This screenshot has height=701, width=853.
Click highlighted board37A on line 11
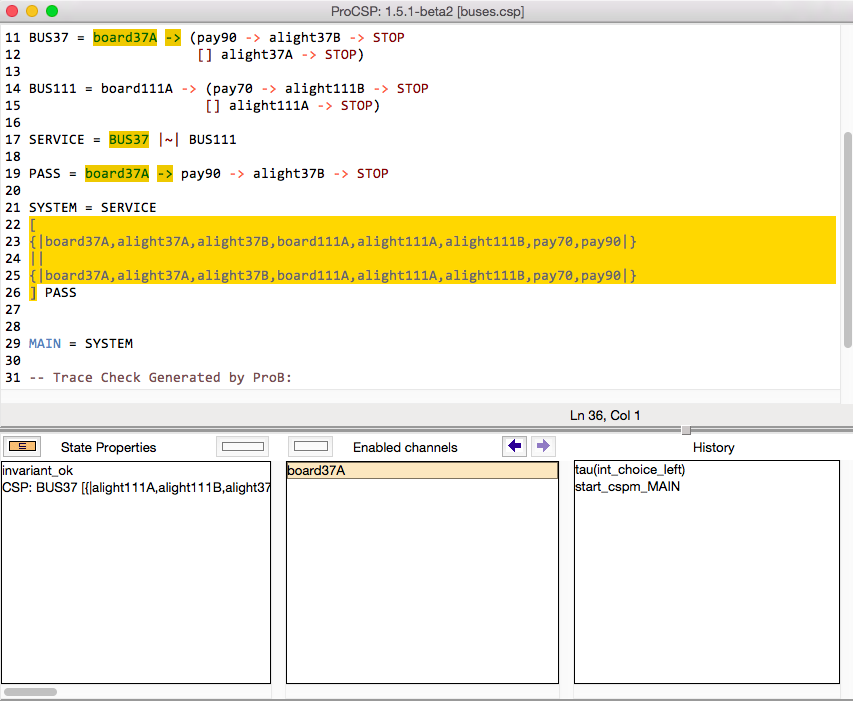(125, 38)
